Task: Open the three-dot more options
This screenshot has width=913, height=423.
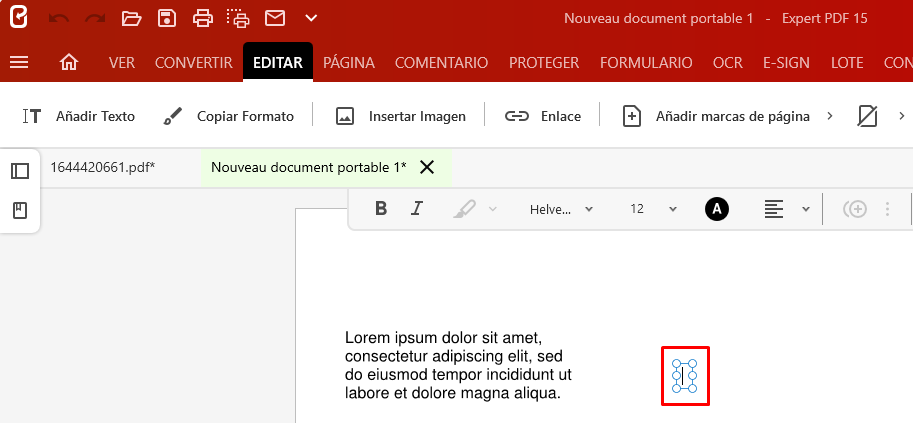Action: pos(887,209)
